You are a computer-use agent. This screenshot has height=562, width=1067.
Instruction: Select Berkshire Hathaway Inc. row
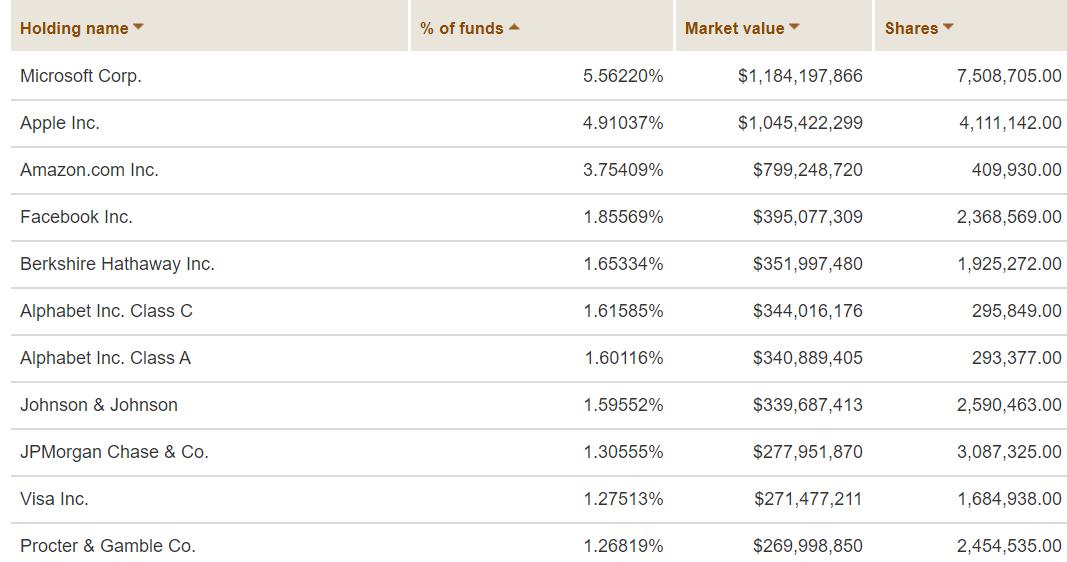(117, 264)
